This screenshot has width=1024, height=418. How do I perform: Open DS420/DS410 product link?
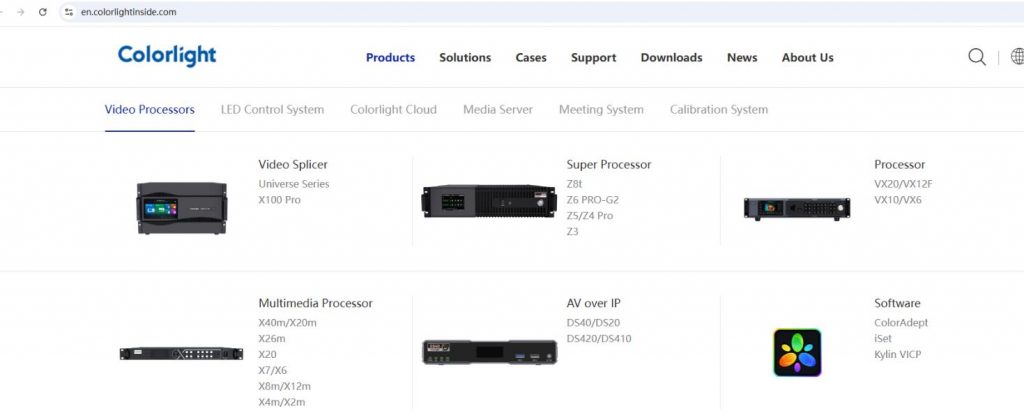pos(599,338)
